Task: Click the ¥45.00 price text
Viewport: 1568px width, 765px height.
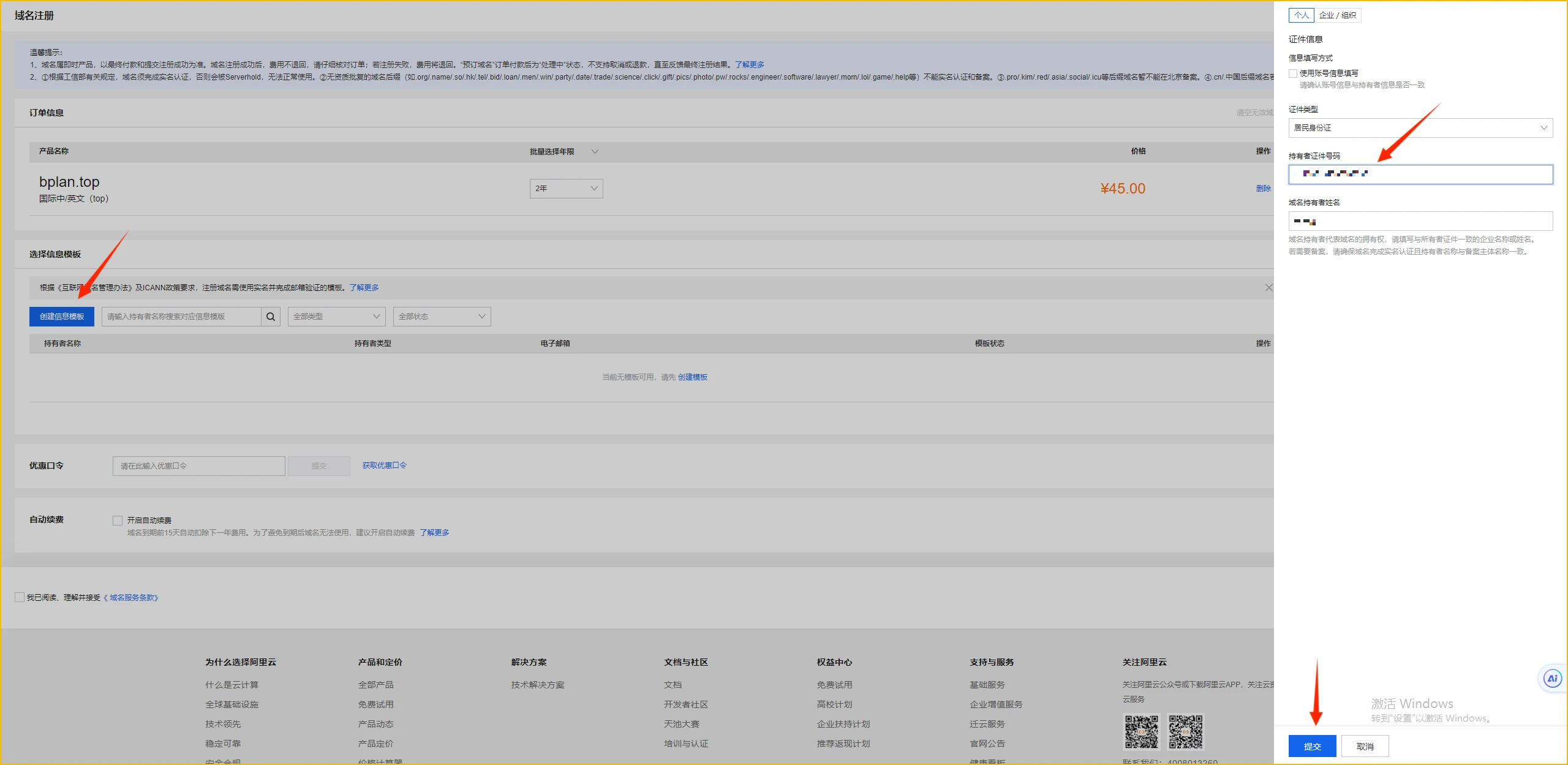Action: click(x=1123, y=189)
